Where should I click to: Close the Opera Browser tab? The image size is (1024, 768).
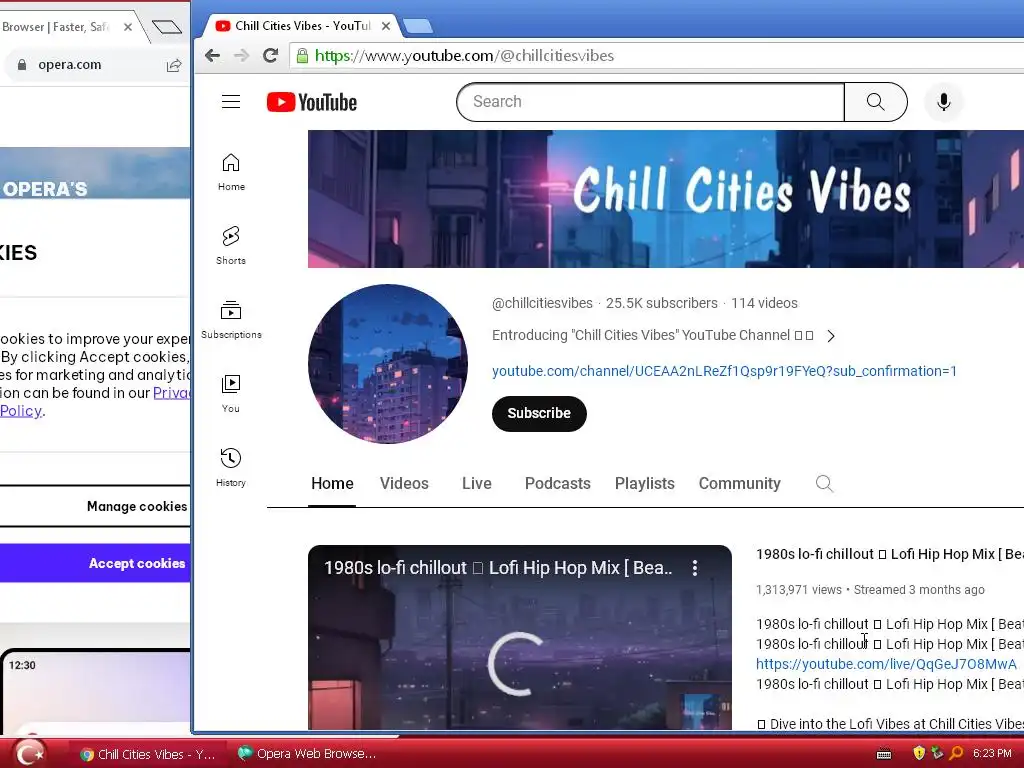point(128,27)
